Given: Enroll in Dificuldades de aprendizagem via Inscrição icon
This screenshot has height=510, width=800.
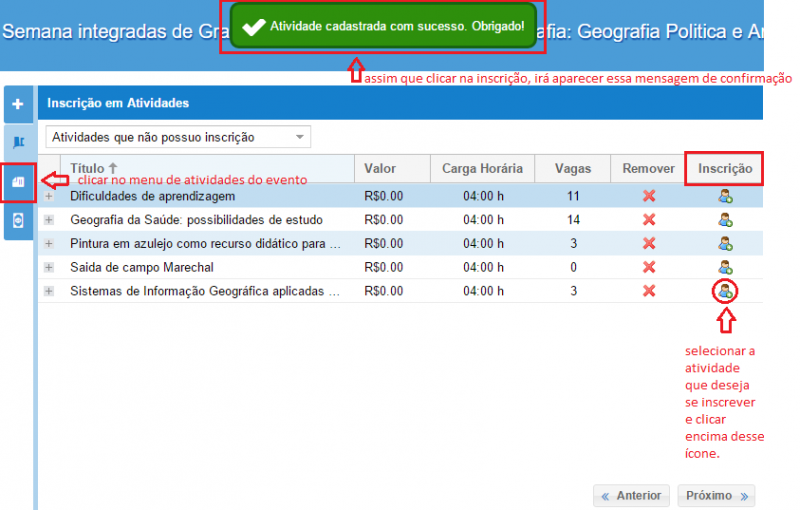Looking at the screenshot, I should (x=726, y=197).
